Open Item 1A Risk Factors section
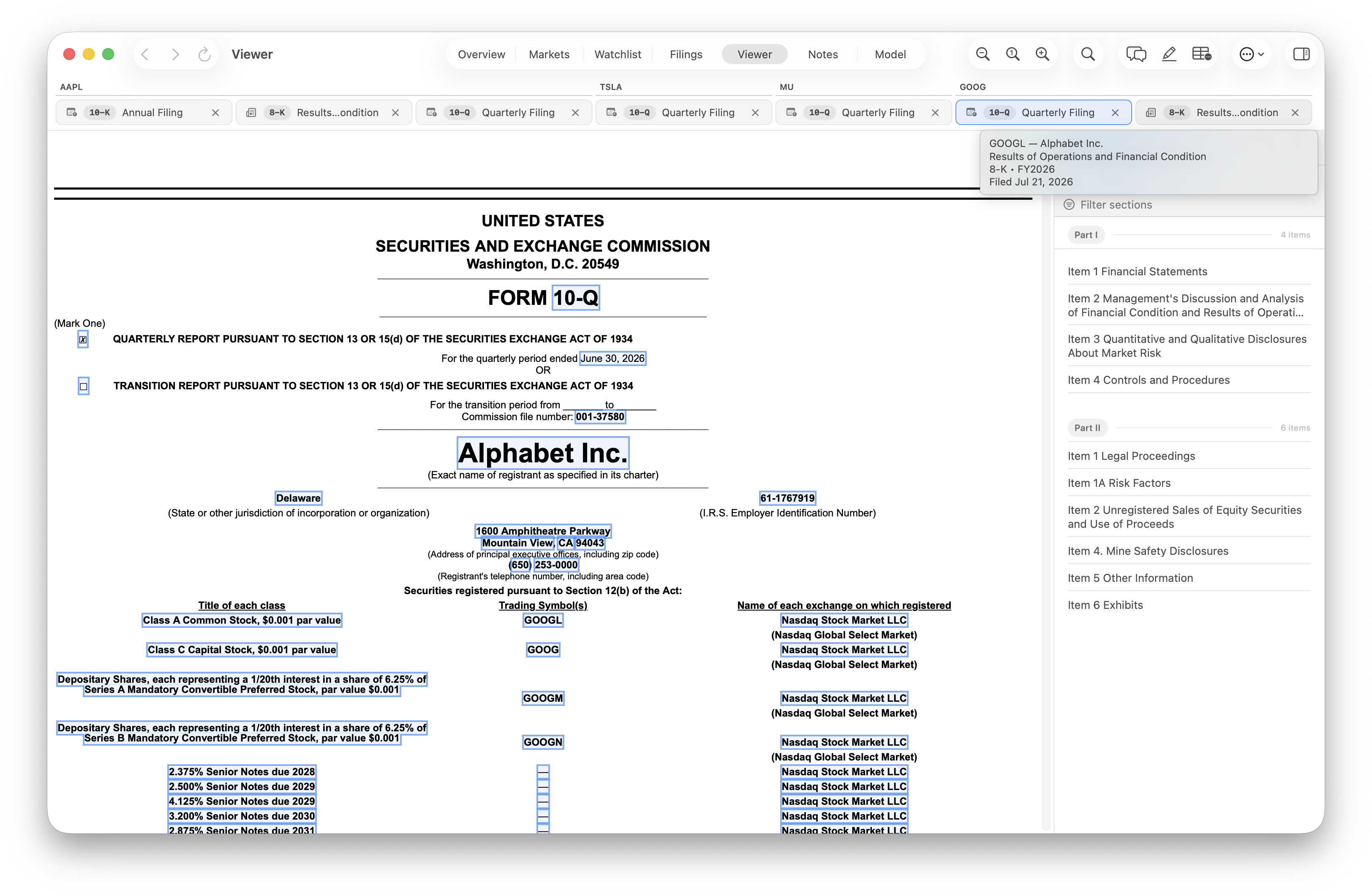 1119,483
